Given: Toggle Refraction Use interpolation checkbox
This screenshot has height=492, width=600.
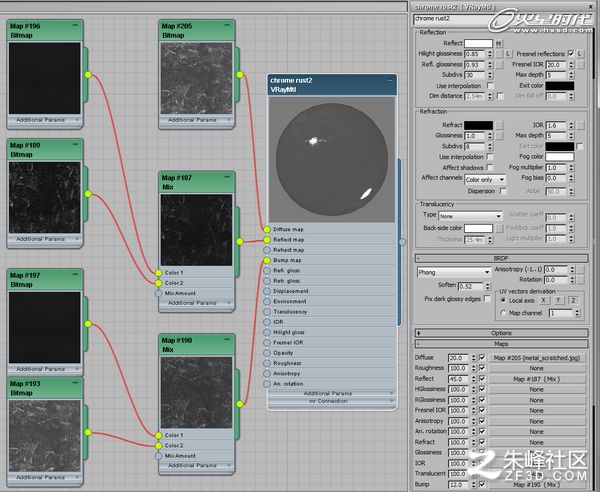Looking at the screenshot, I should (x=490, y=157).
